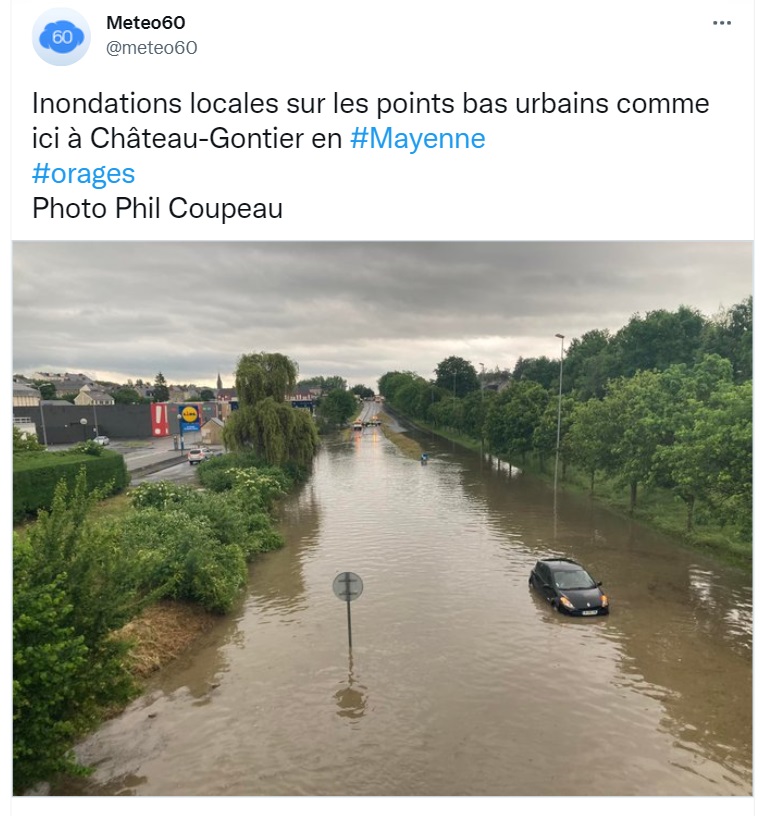Click the yellow Lidl logo sign
The width and height of the screenshot is (760, 816).
[189, 414]
